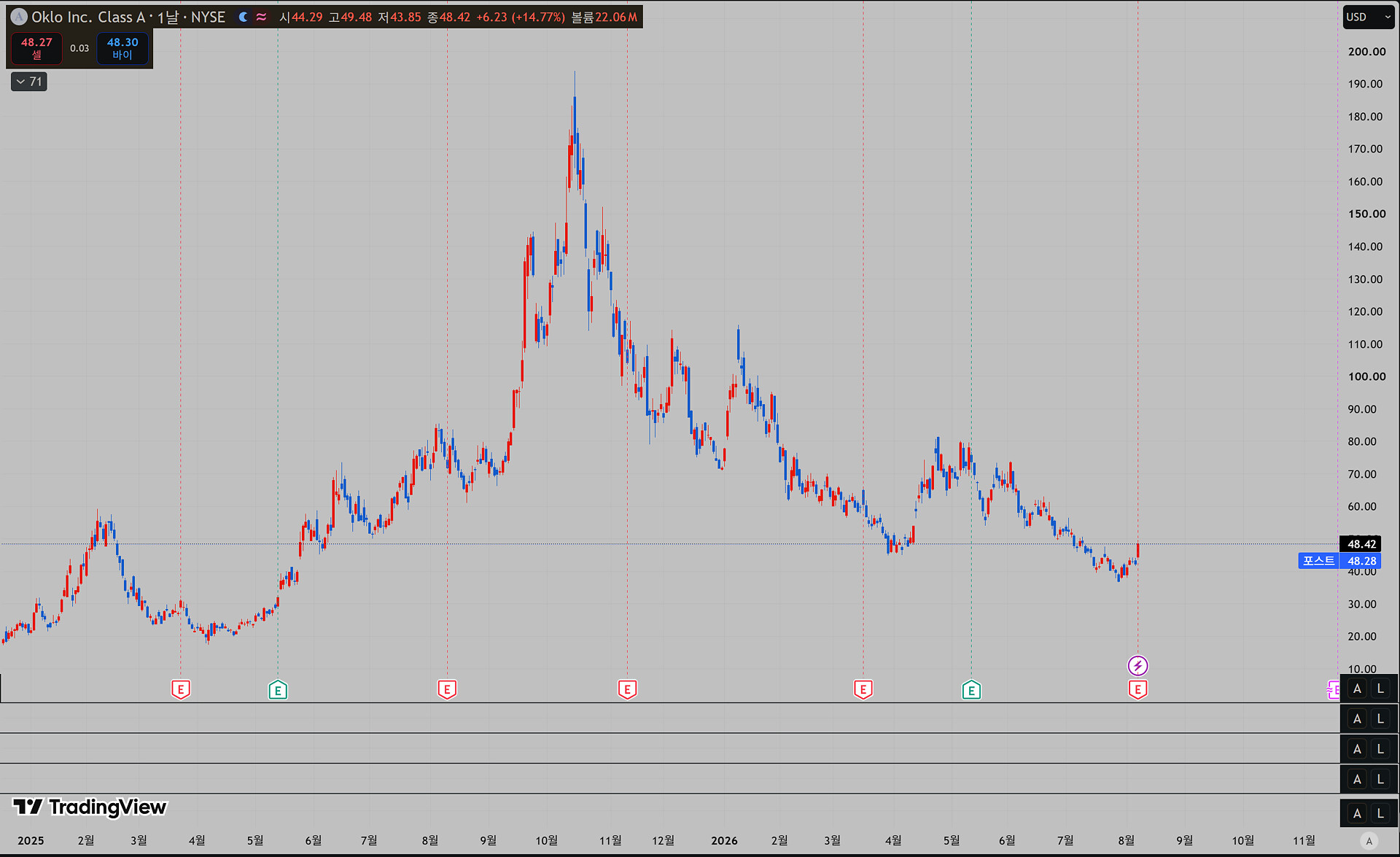
Task: Click the red 48.27 셀 sell button
Action: [x=36, y=48]
